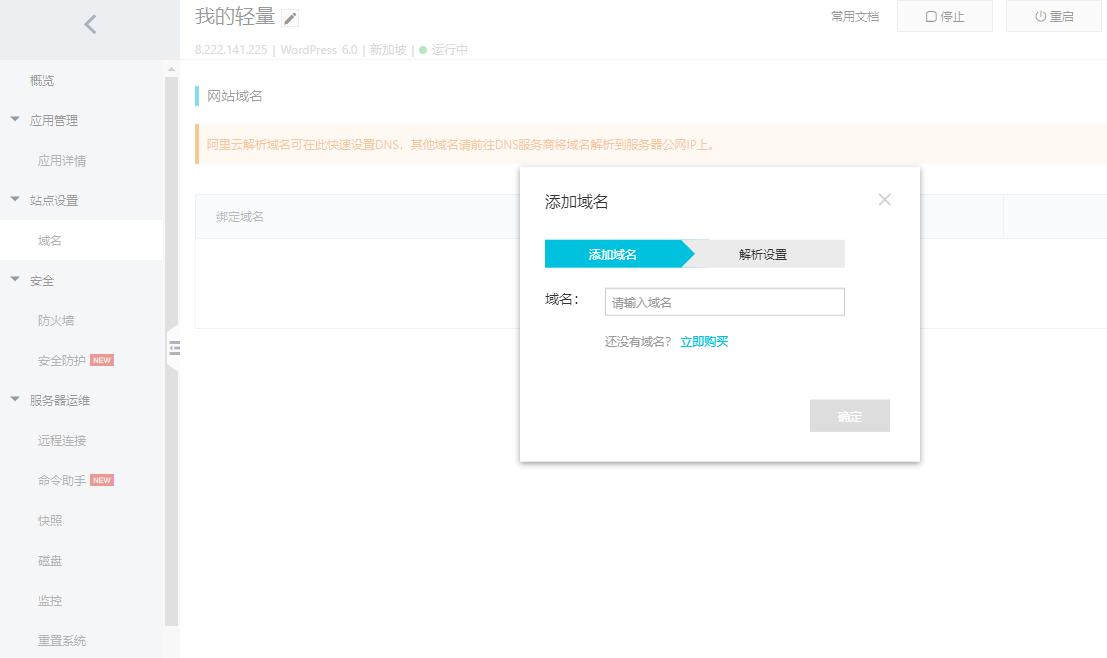Image resolution: width=1107 pixels, height=658 pixels.
Task: Open the 常用文档 documentation link
Action: [x=853, y=16]
